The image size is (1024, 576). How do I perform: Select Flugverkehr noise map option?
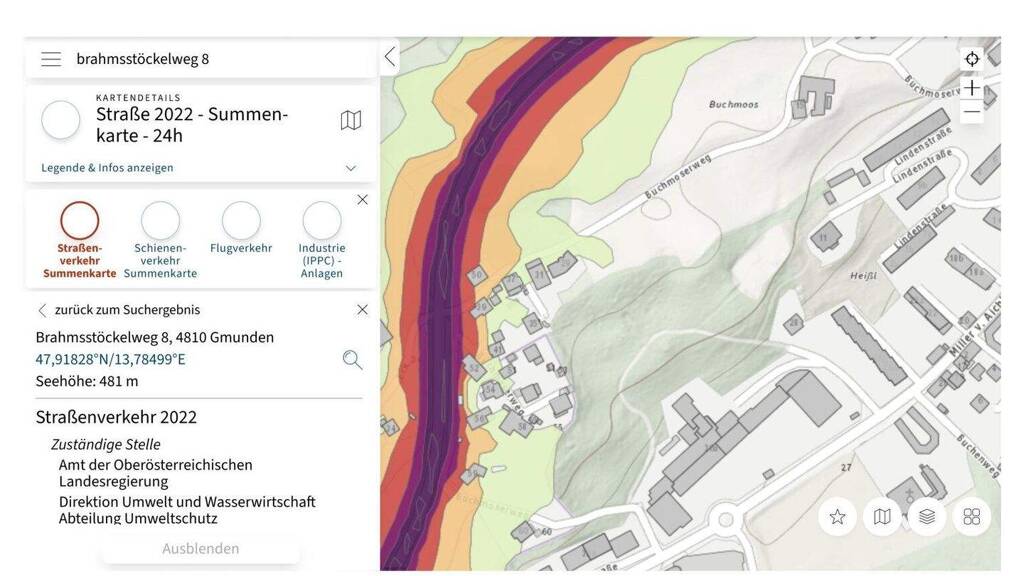[x=241, y=221]
